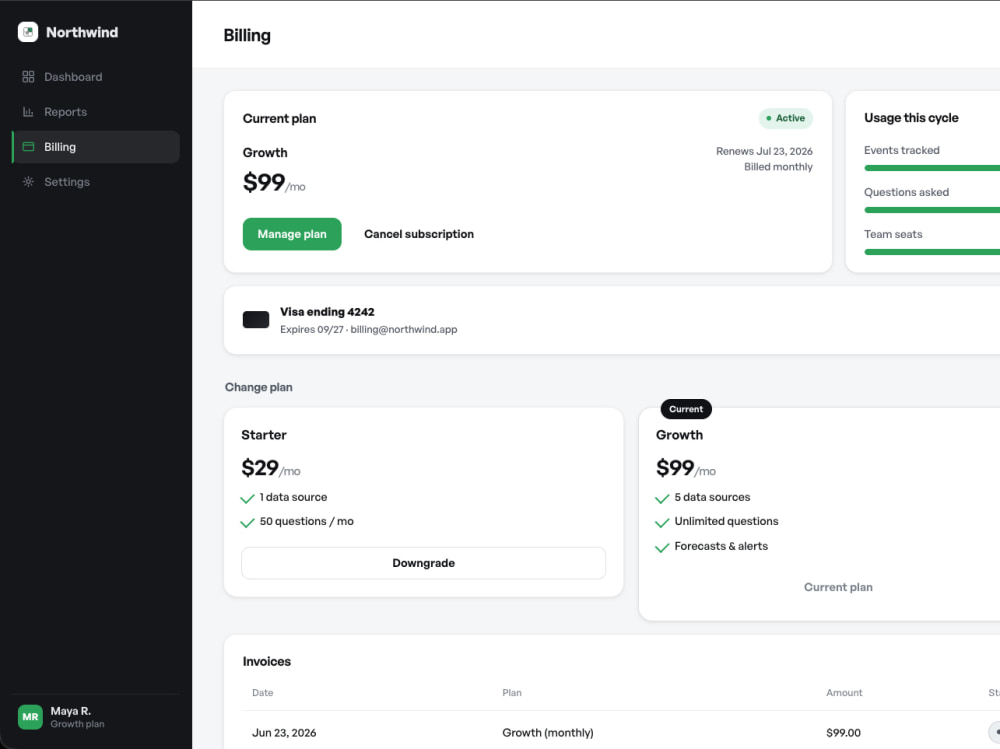Click the checkmark beside Forecasts & alerts
The image size is (1000, 749).
(662, 547)
